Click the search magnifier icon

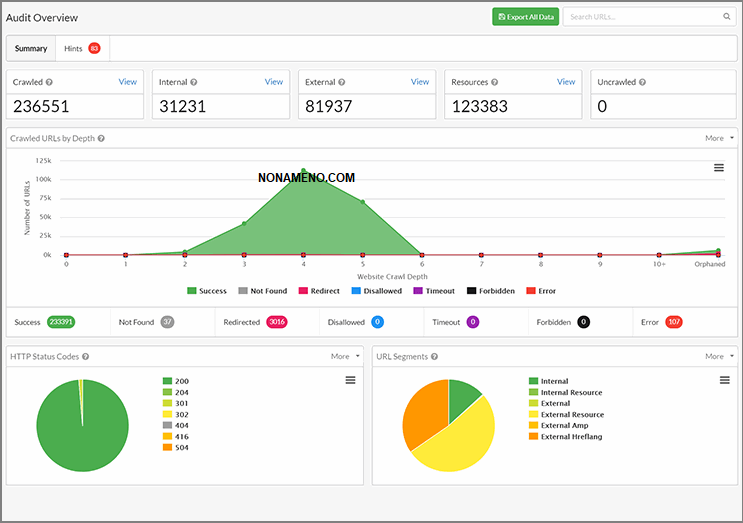tap(727, 17)
